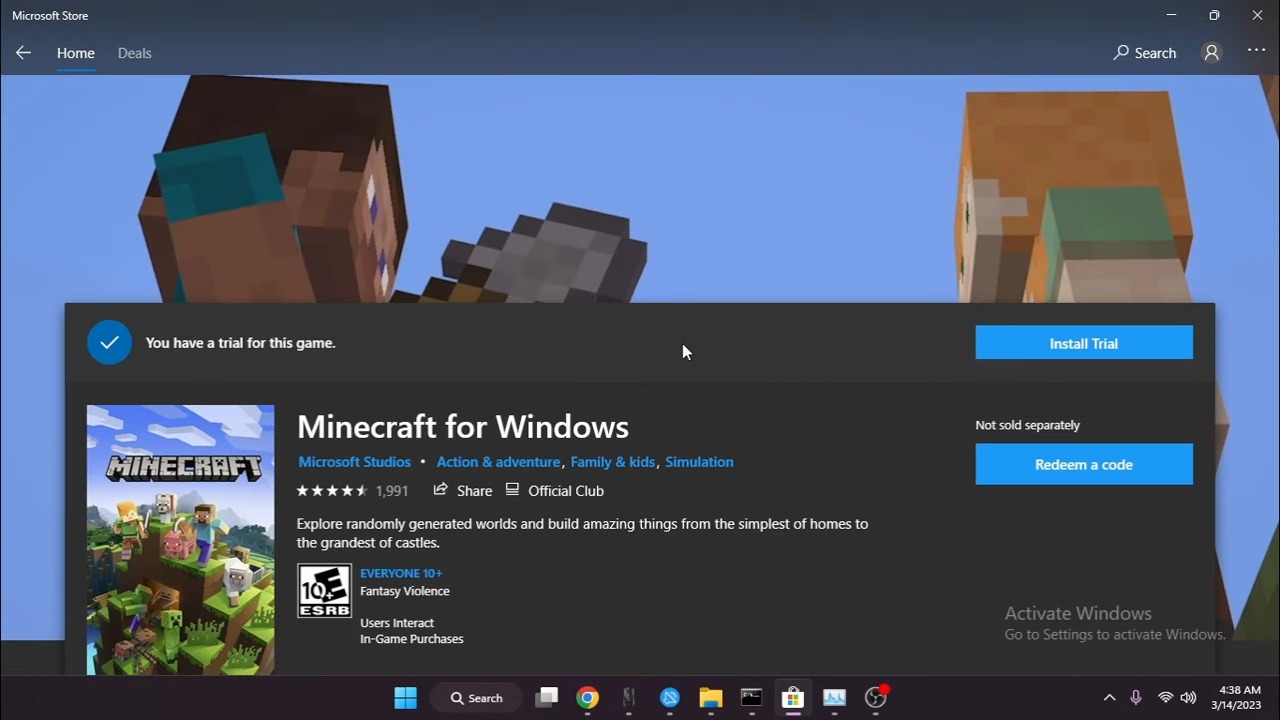The width and height of the screenshot is (1280, 720).
Task: Open the Action & adventure category link
Action: (498, 462)
